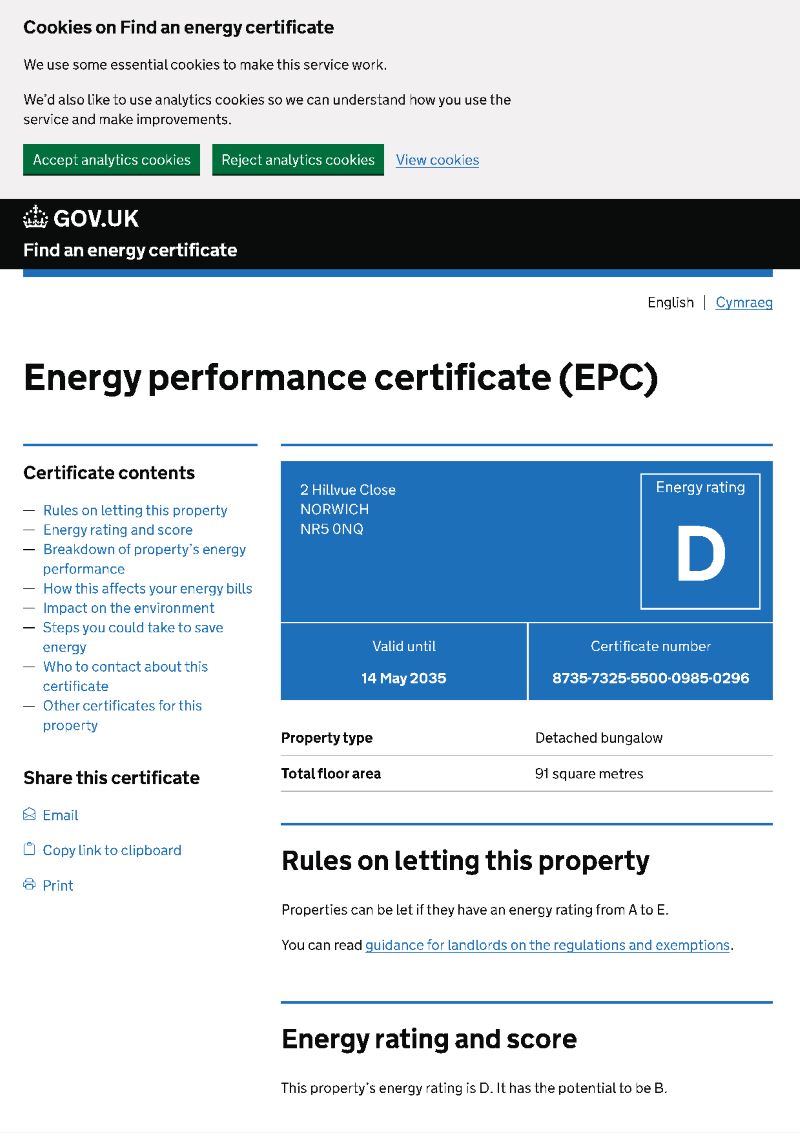Open Who to contact about this certificate
This screenshot has height=1133, width=800.
coord(125,667)
